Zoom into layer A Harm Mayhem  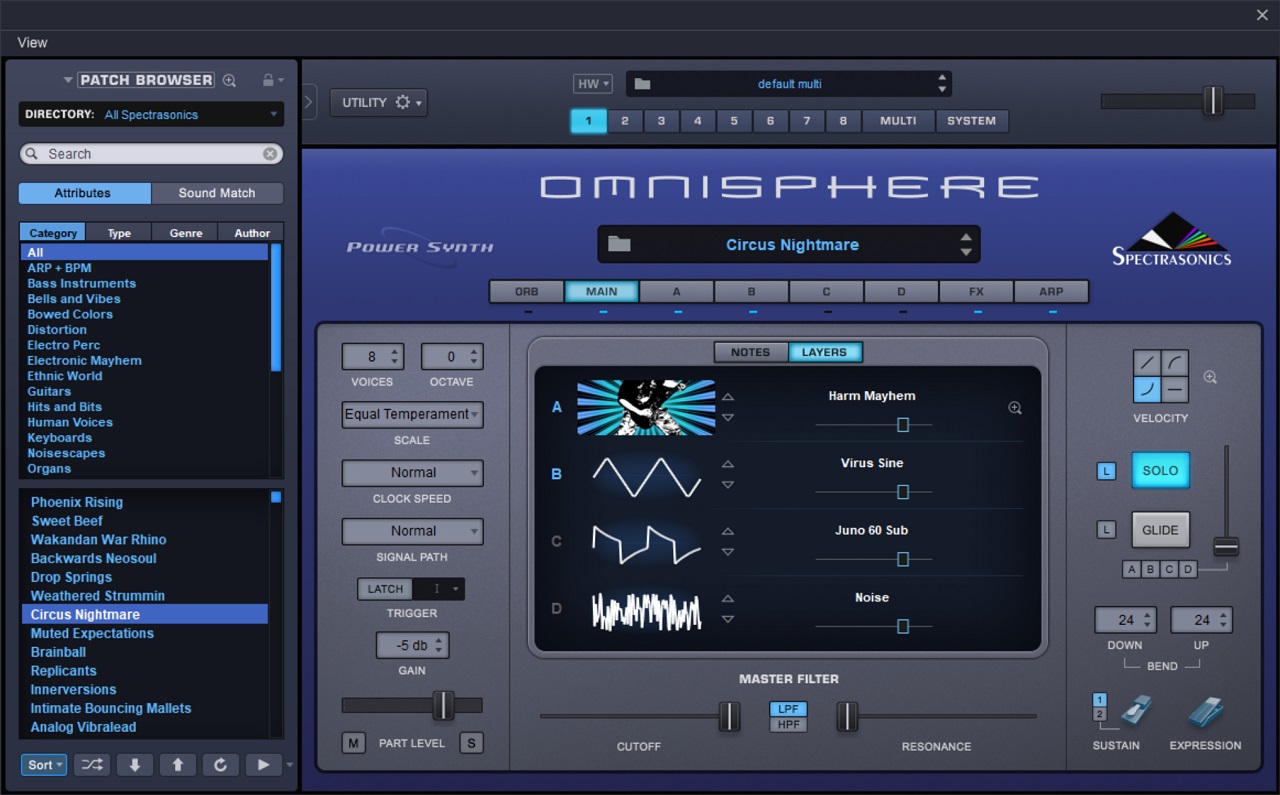pyautogui.click(x=1015, y=408)
